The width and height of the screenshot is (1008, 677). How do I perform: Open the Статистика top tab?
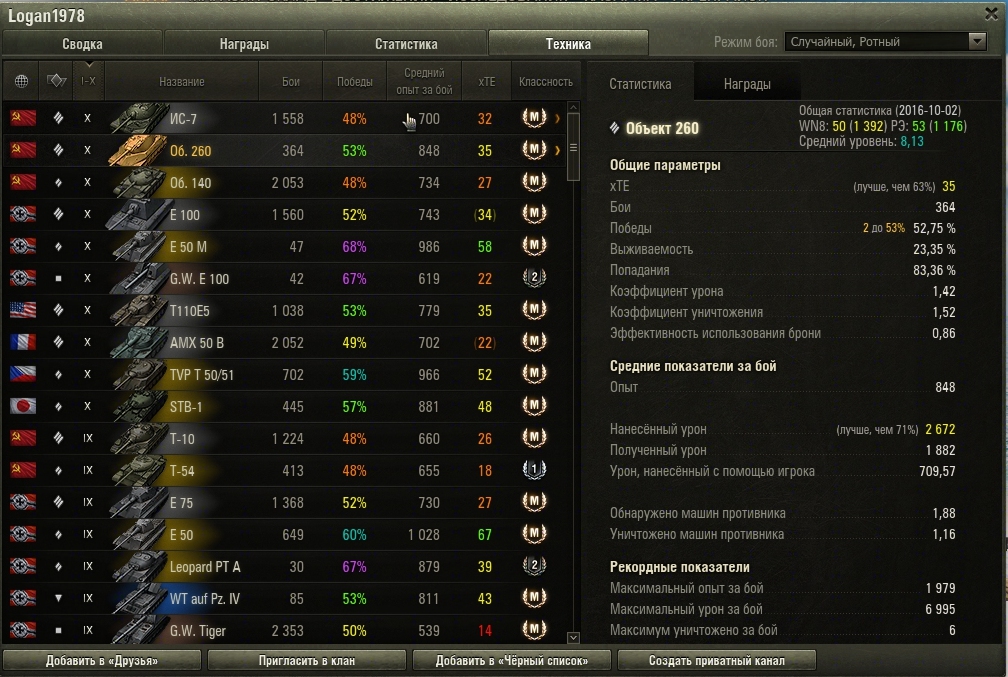pos(406,44)
